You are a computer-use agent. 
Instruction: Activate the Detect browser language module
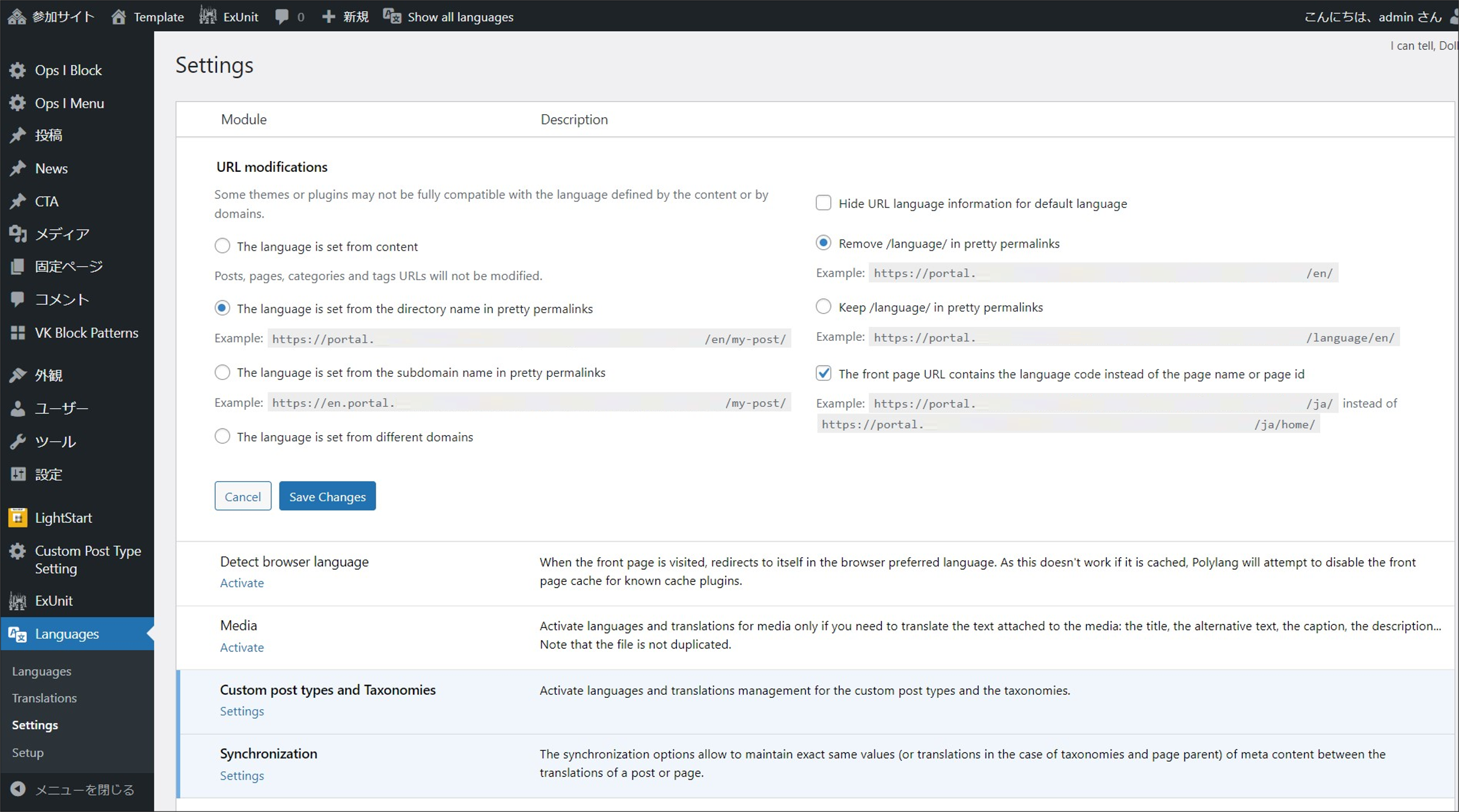coord(242,582)
